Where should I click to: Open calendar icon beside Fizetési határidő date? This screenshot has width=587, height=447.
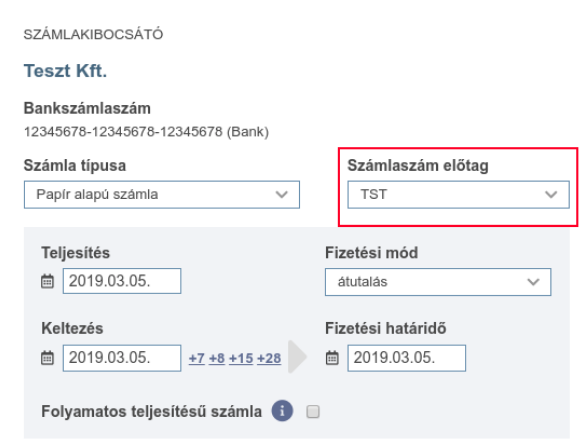(x=332, y=358)
